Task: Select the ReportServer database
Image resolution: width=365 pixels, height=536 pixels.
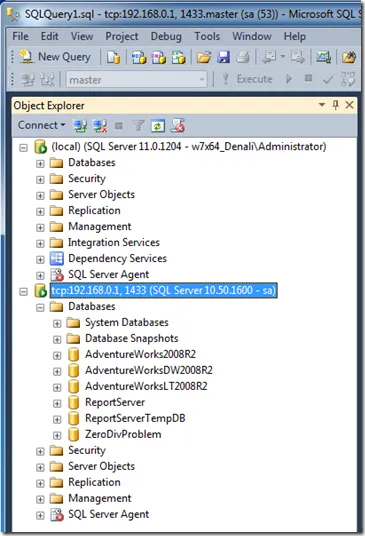Action: 115,402
